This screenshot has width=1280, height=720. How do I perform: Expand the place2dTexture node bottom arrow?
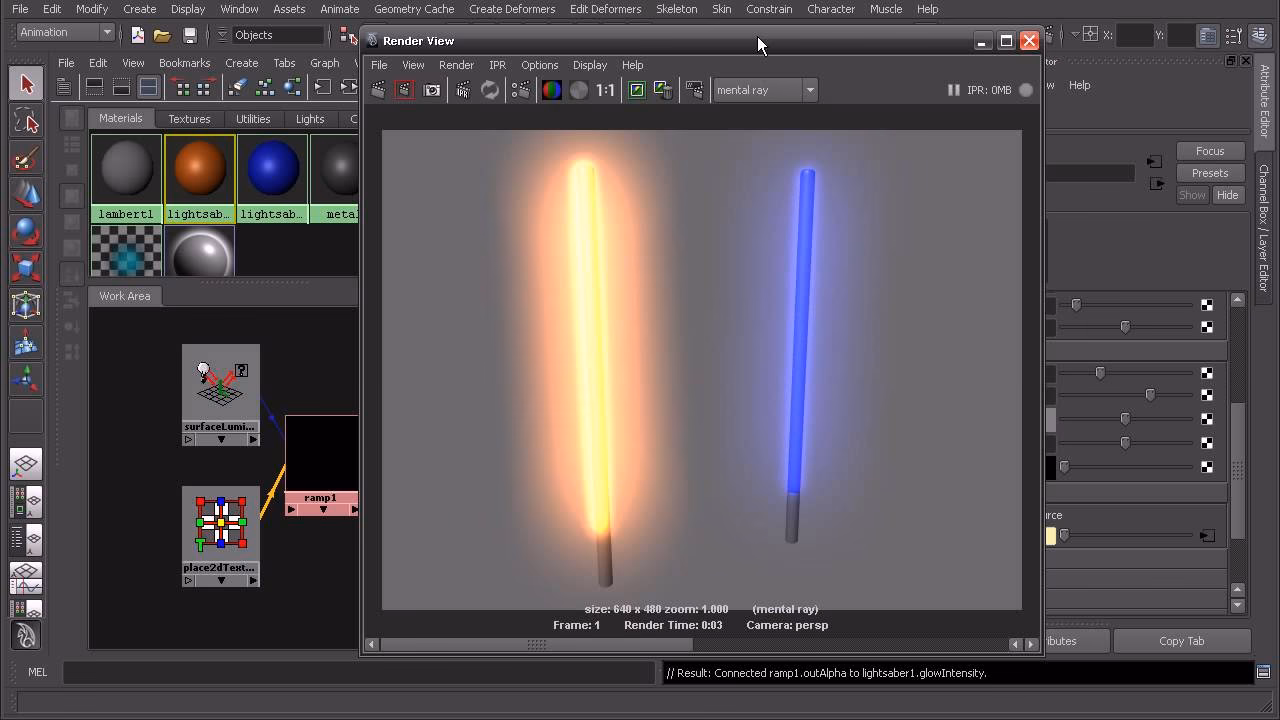221,581
